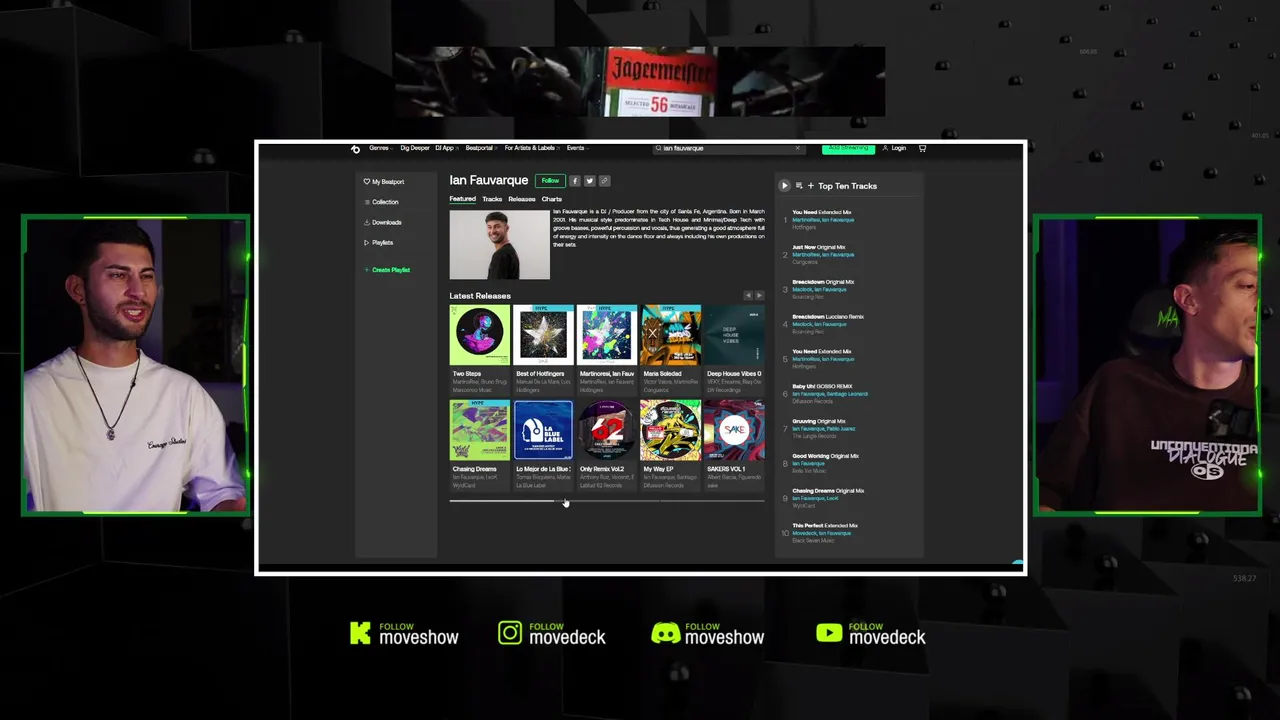Open track 7 Gruuving Original Mix
This screenshot has width=1280, height=720.
818,421
